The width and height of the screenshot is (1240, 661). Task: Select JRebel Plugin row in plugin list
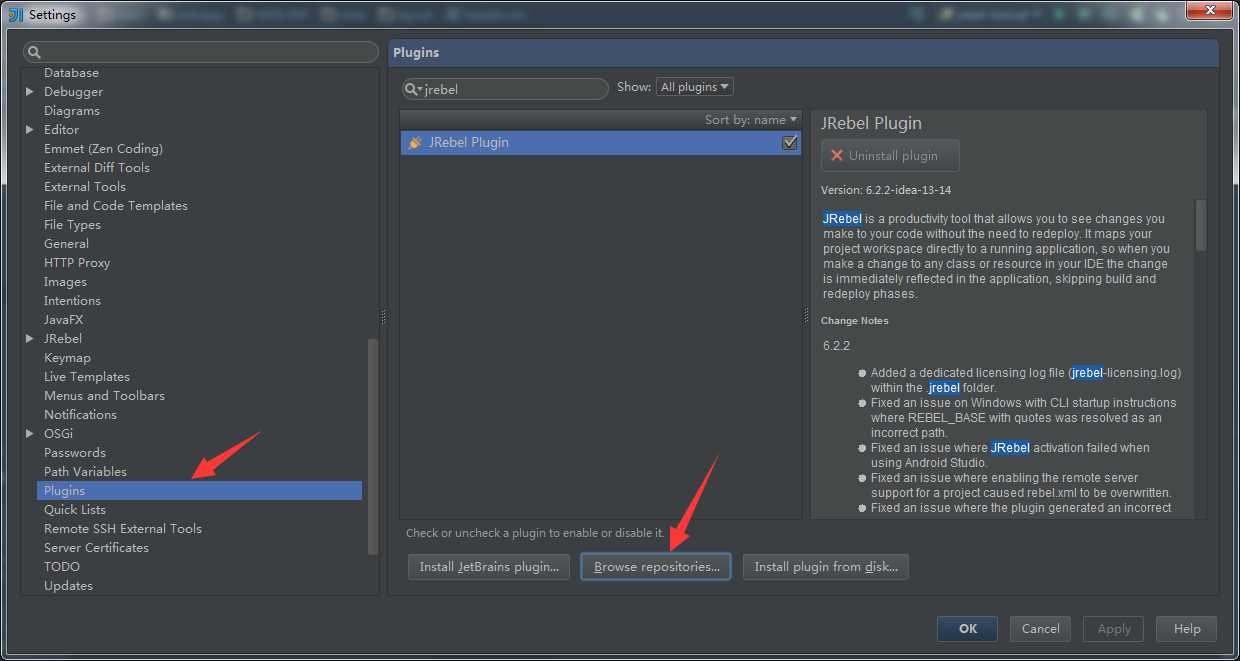click(x=600, y=143)
